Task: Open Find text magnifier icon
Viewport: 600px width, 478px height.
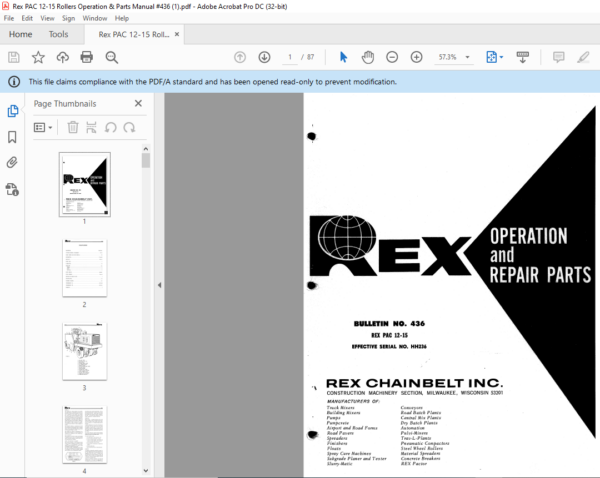Action: 112,57
